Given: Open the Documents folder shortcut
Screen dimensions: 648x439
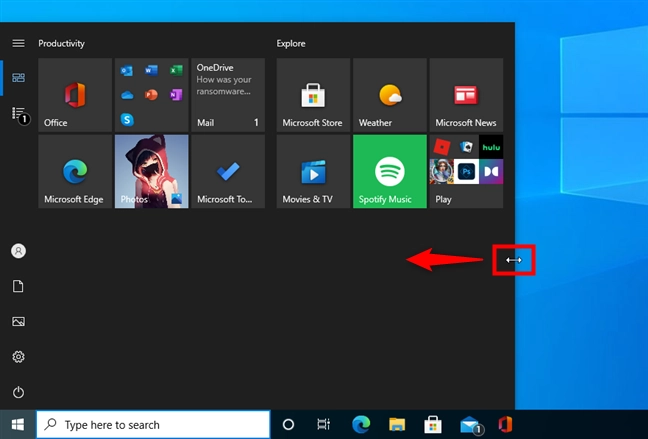Looking at the screenshot, I should (18, 286).
